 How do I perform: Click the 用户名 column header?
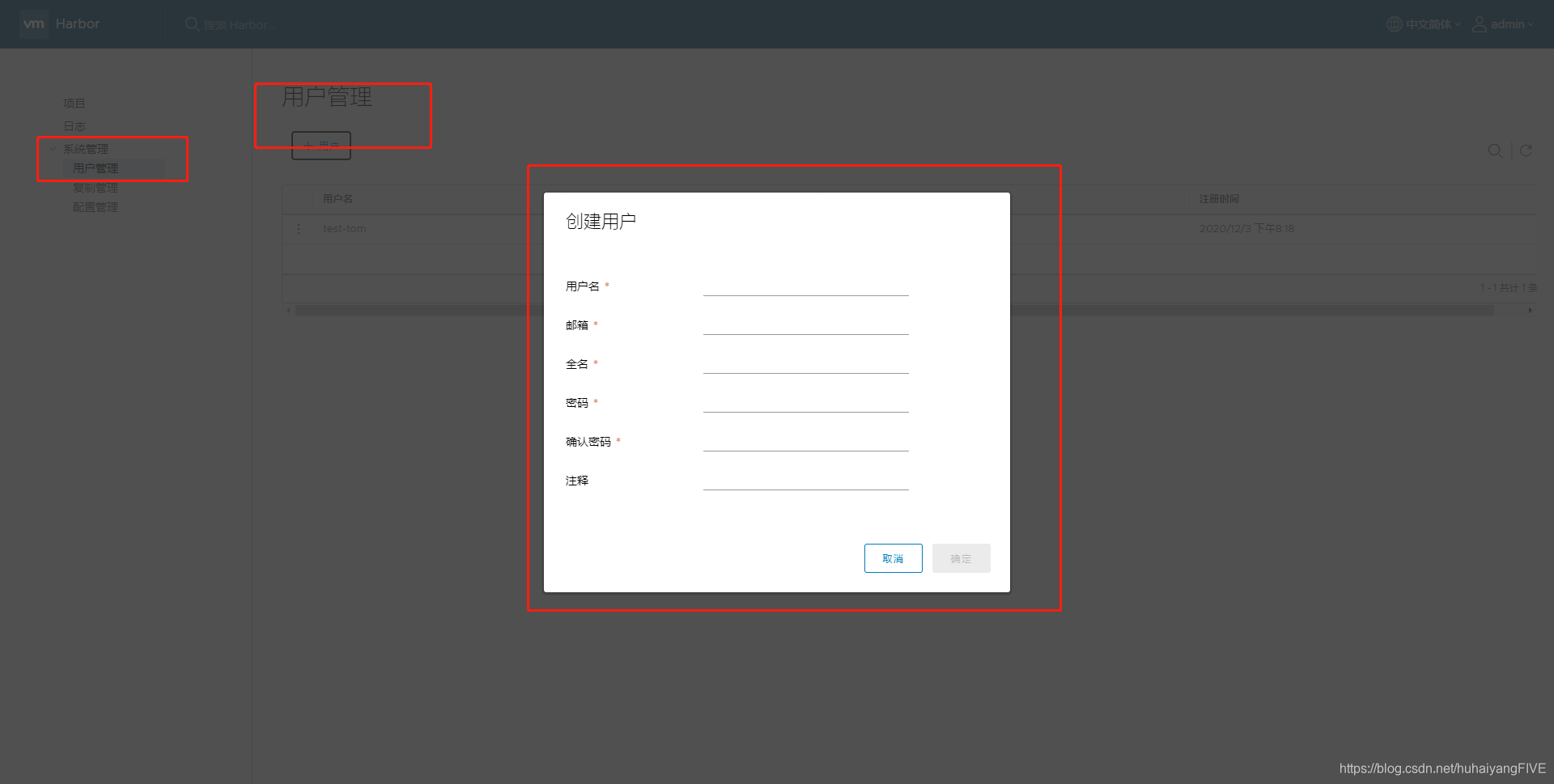click(338, 199)
